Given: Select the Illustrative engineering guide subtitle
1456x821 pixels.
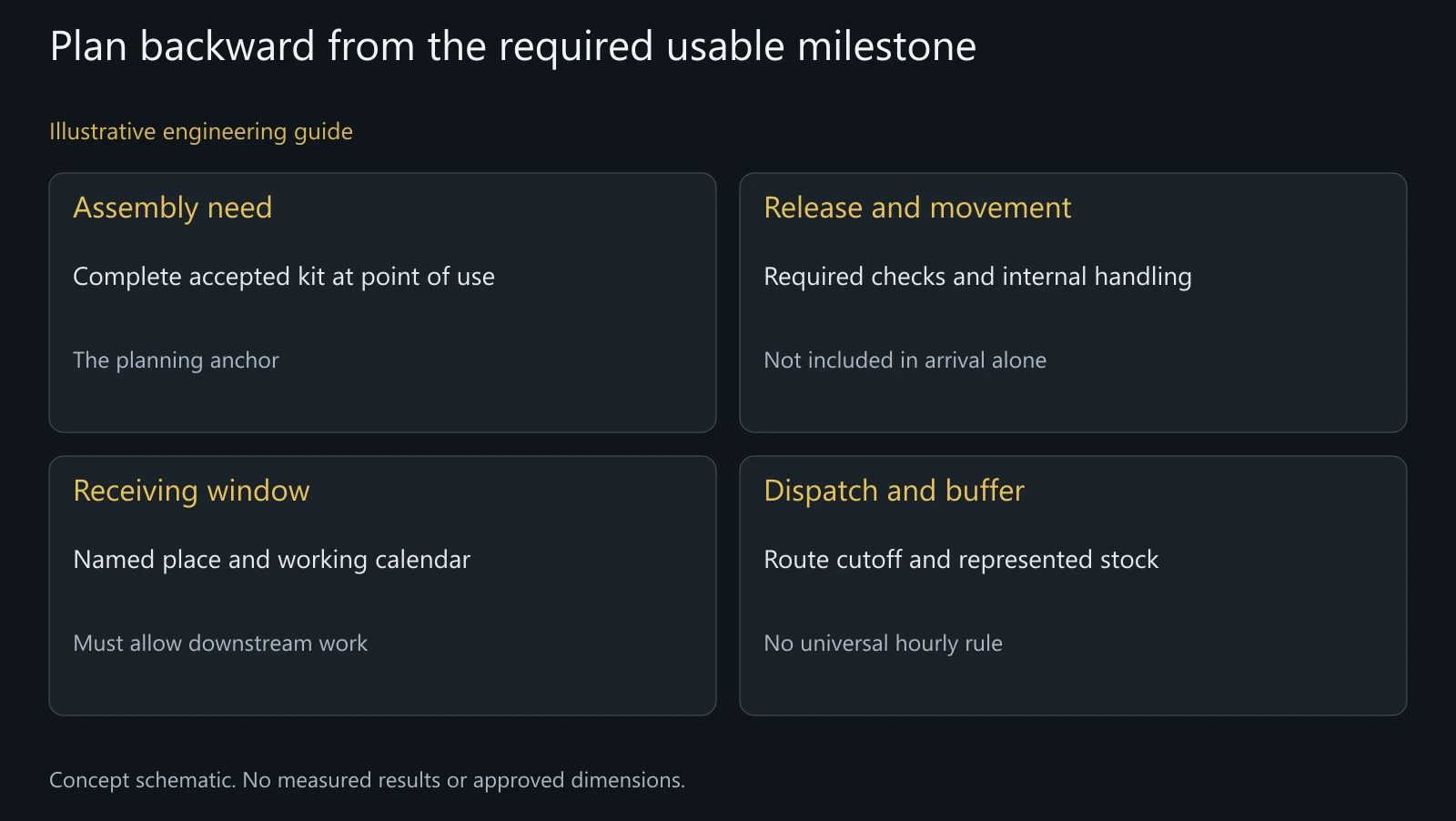Looking at the screenshot, I should (x=201, y=132).
